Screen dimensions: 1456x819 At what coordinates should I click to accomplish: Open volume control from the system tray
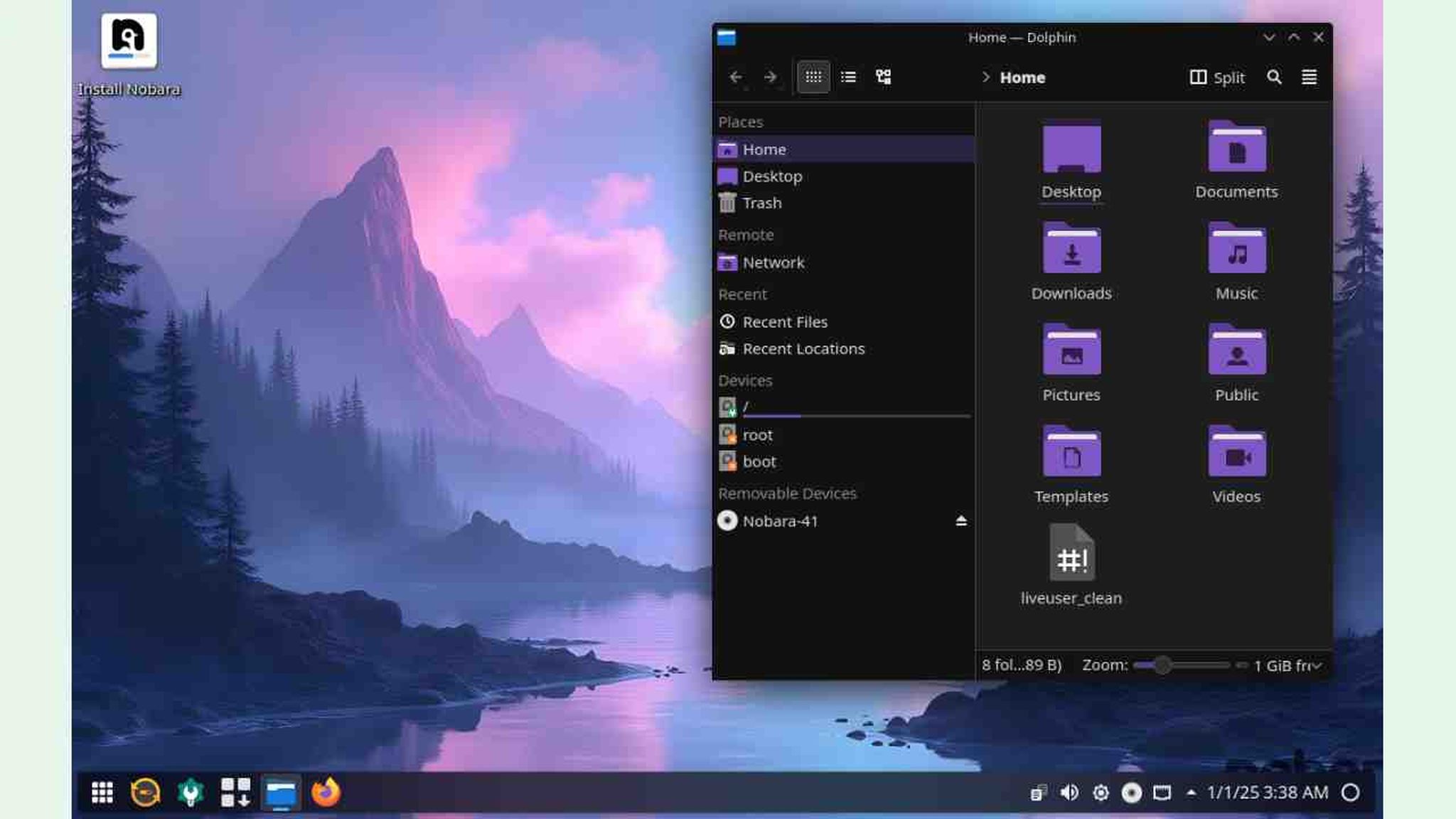(x=1069, y=792)
